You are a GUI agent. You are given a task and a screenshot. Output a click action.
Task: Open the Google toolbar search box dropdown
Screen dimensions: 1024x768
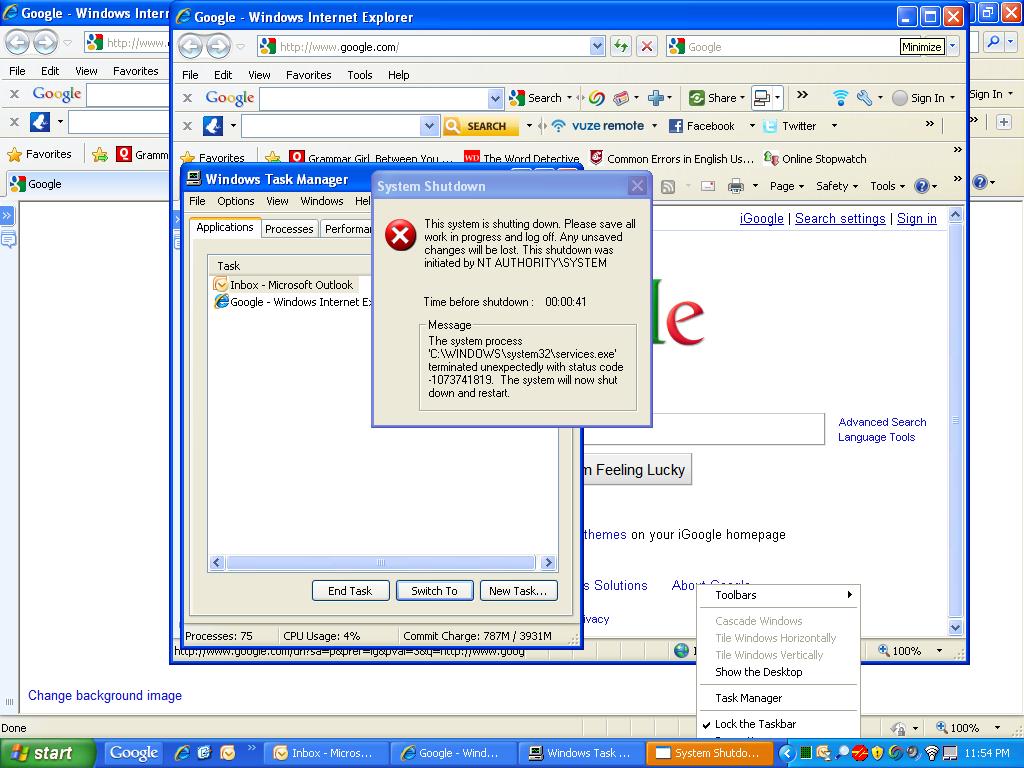[496, 99]
